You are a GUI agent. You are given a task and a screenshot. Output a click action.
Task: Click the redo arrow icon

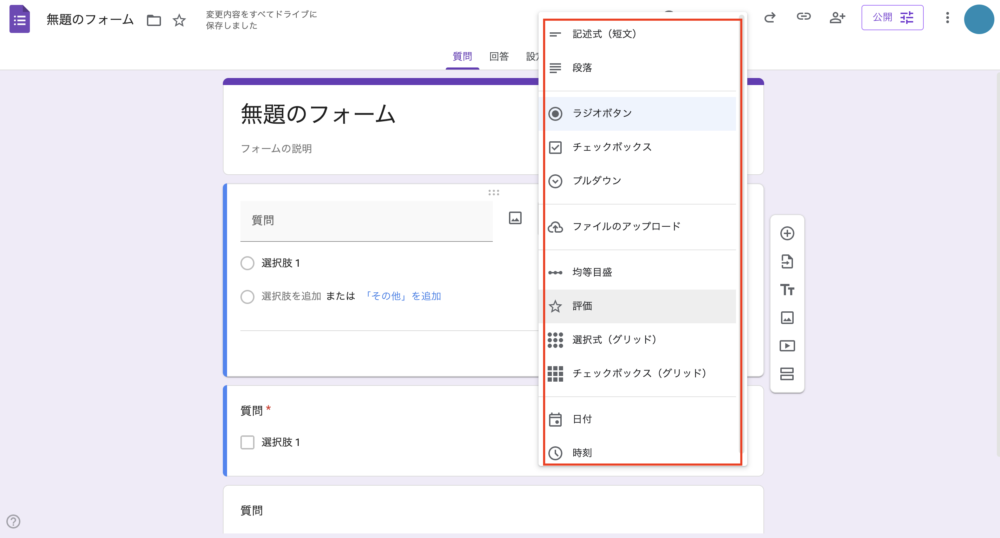click(770, 17)
